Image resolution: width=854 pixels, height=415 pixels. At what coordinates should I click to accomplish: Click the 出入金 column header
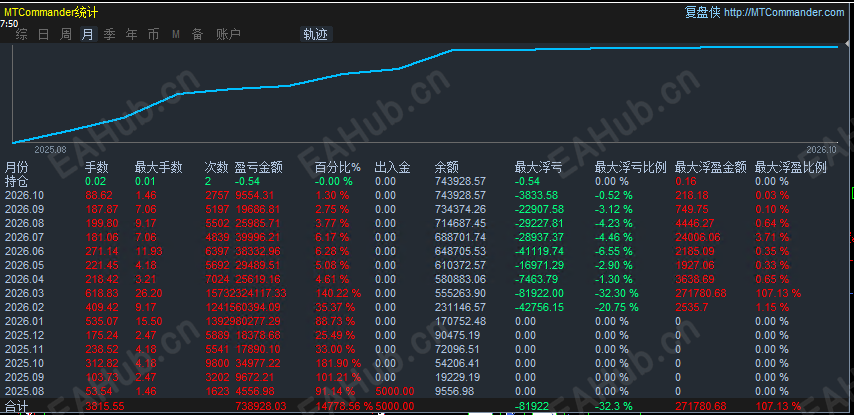pos(393,167)
